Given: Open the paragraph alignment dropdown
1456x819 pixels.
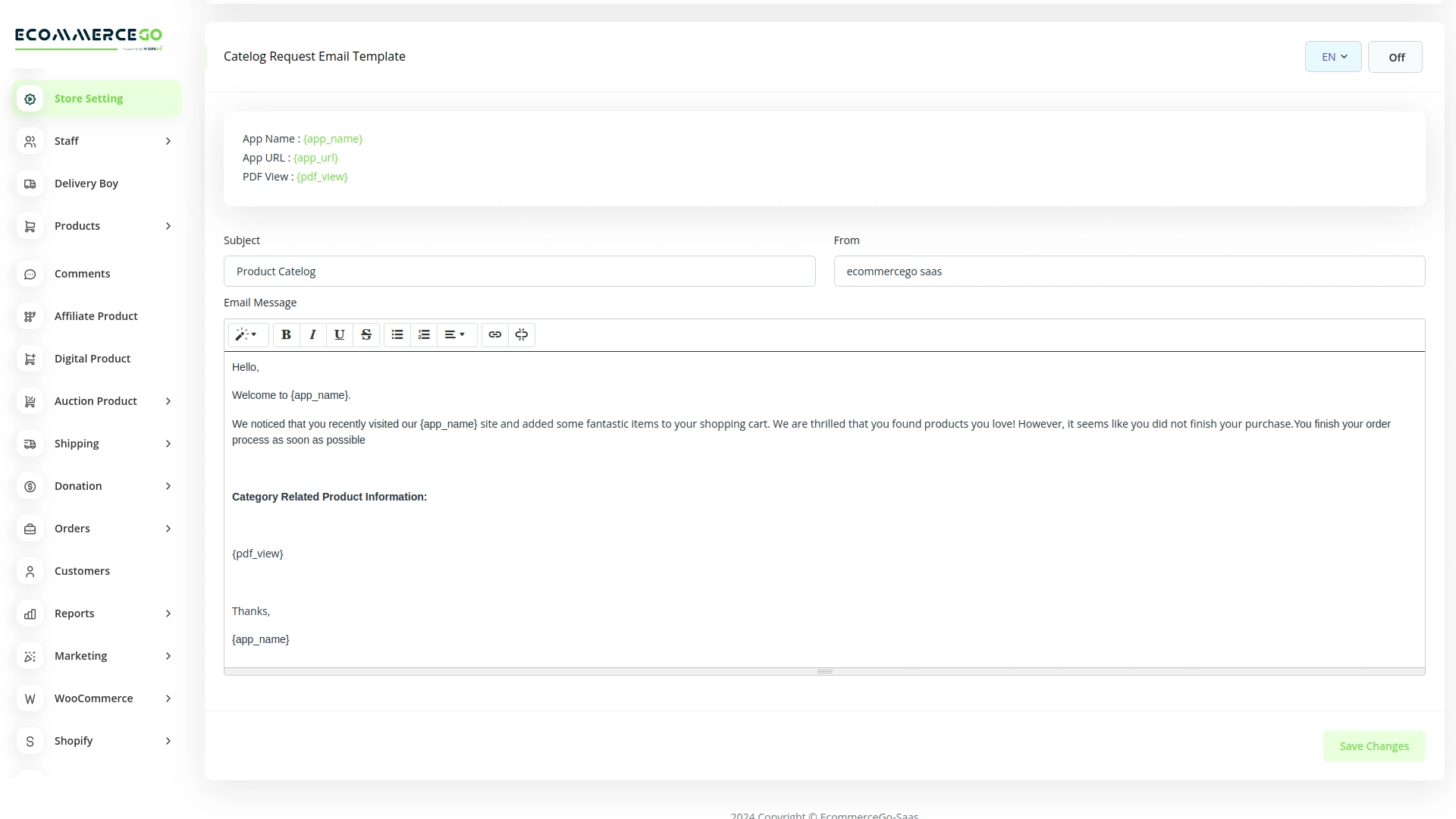Looking at the screenshot, I should tap(456, 334).
